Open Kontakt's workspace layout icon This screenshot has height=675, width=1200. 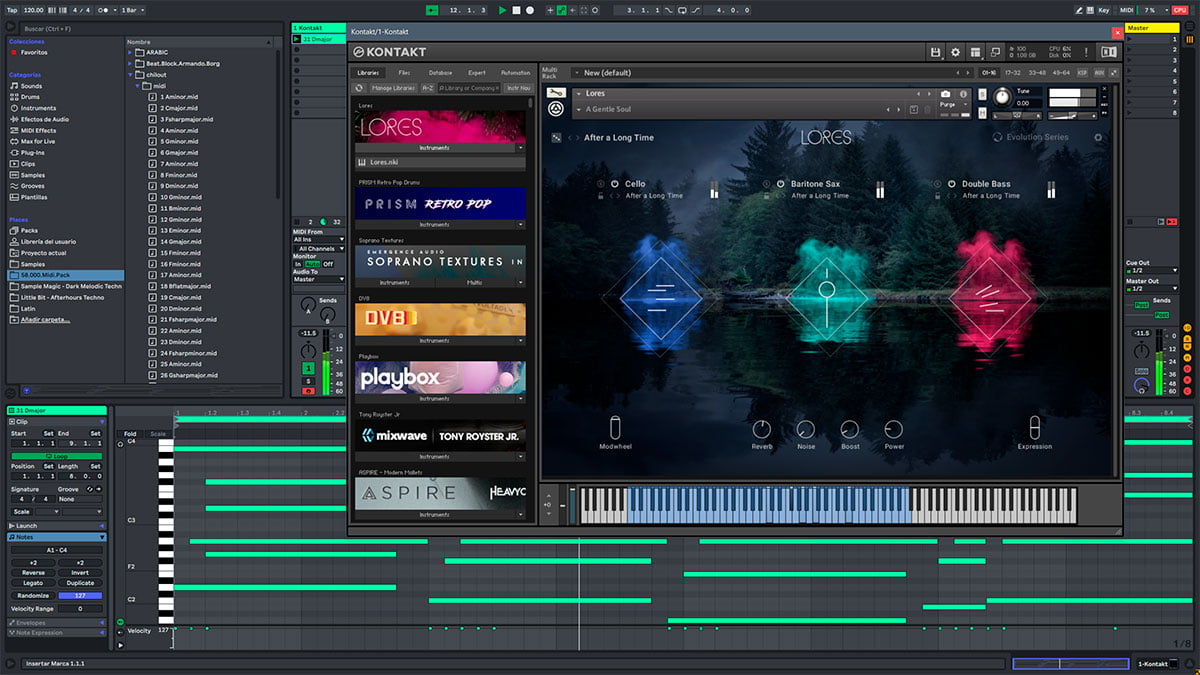(975, 52)
